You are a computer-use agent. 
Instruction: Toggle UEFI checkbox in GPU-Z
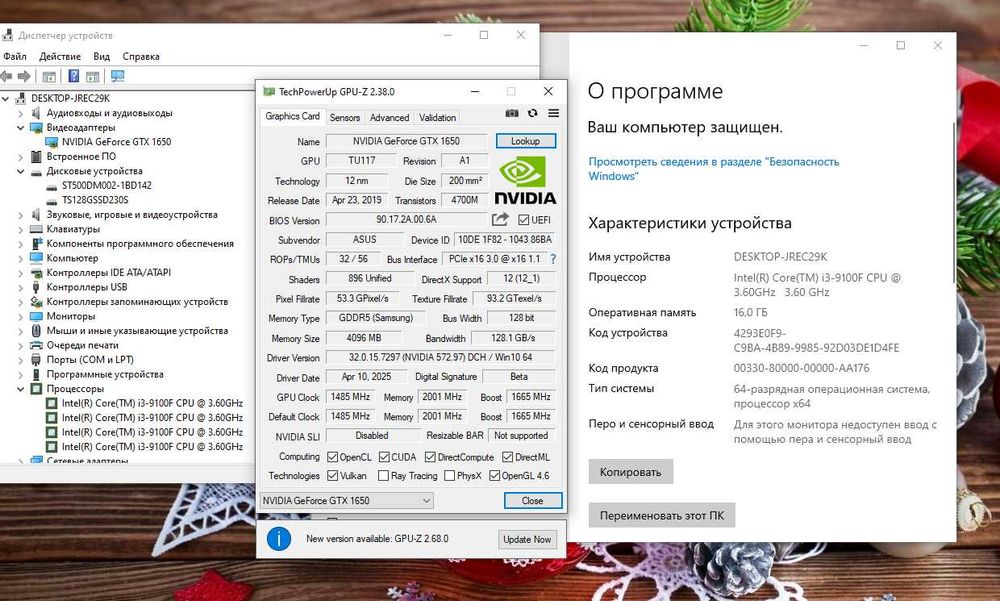point(524,220)
